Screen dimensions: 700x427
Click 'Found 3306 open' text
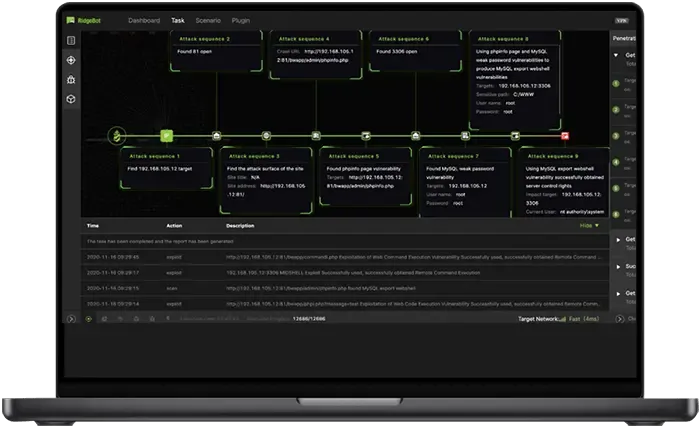point(397,52)
